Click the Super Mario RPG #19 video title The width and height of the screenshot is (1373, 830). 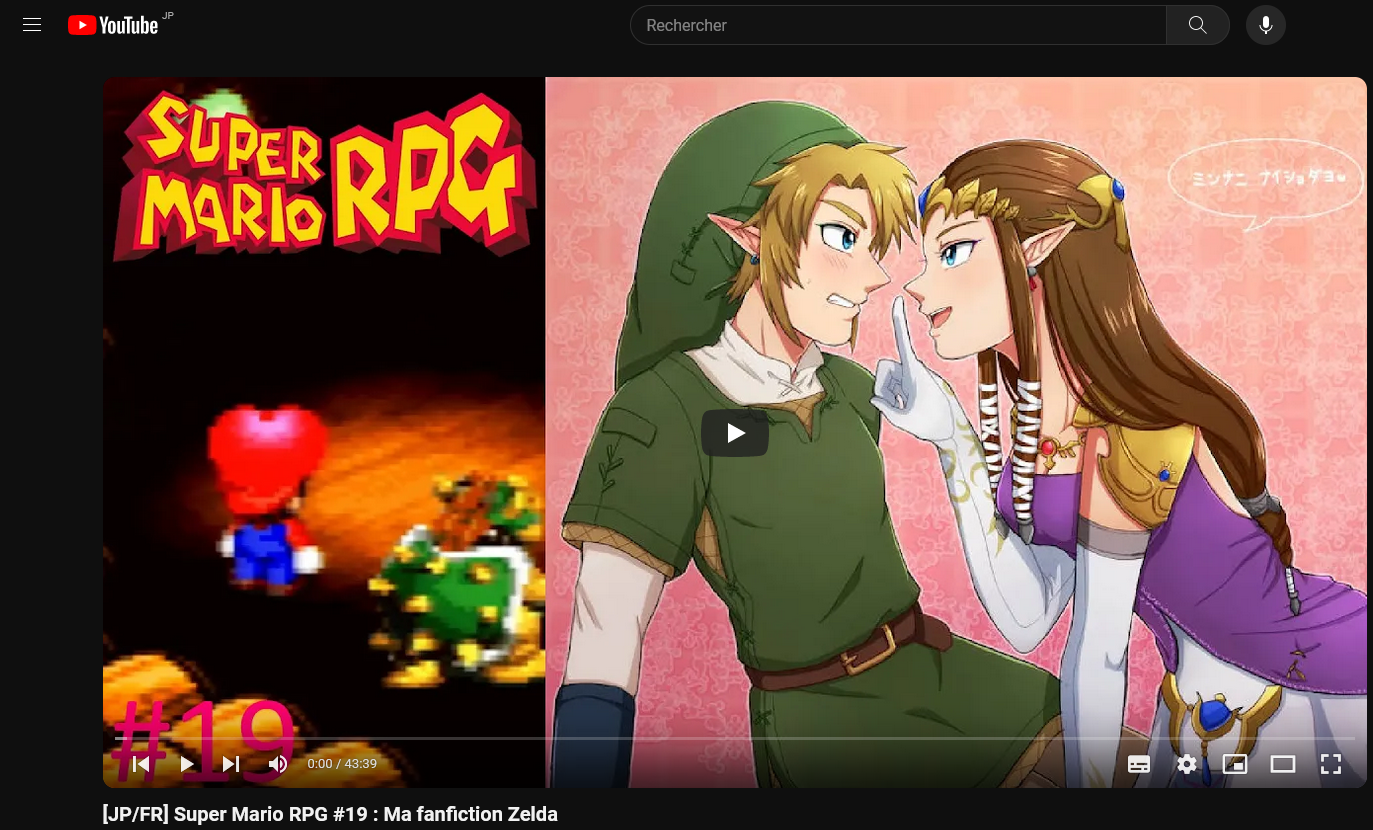coord(330,814)
